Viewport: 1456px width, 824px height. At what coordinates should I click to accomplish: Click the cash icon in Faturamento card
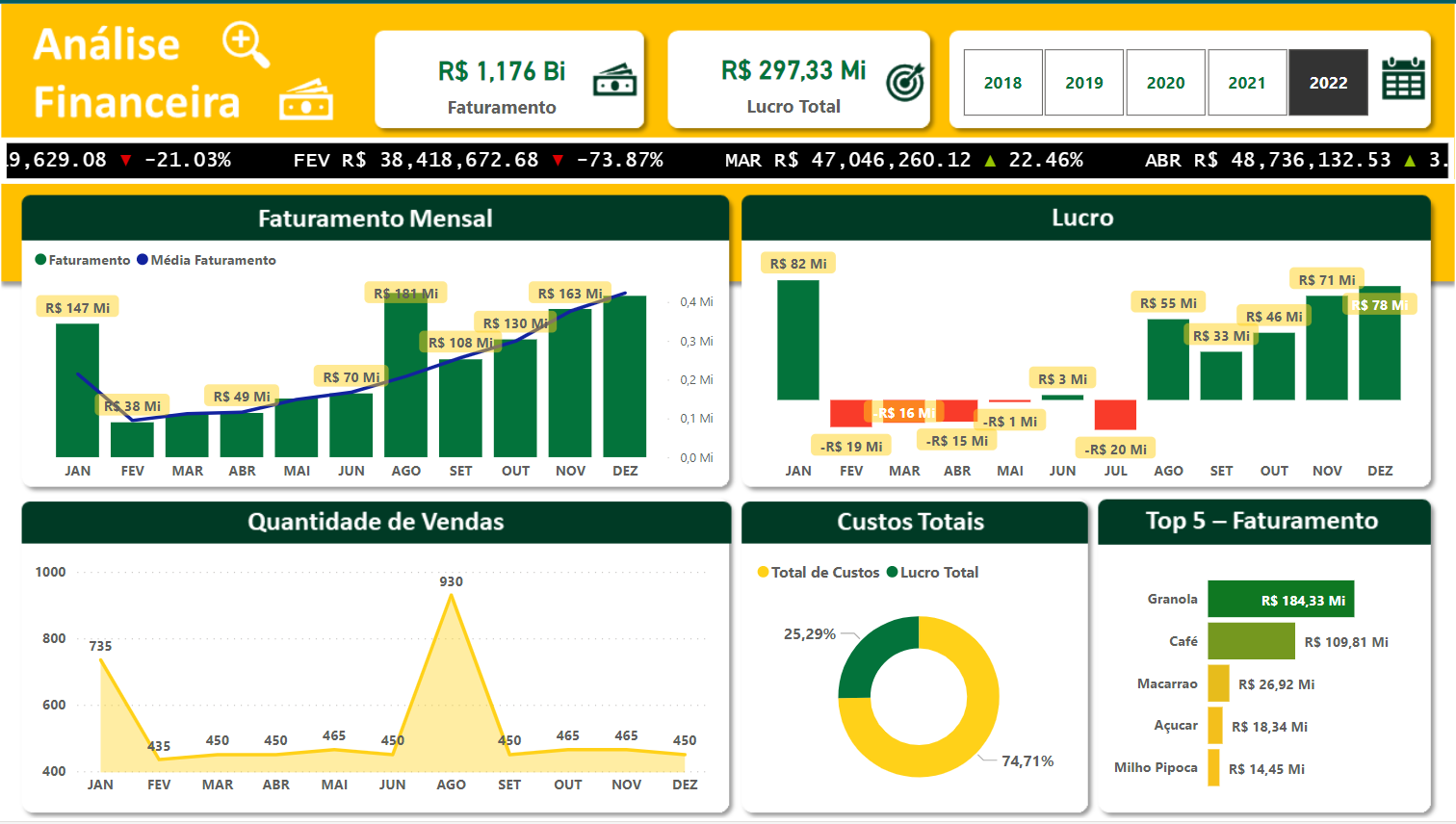pyautogui.click(x=615, y=79)
